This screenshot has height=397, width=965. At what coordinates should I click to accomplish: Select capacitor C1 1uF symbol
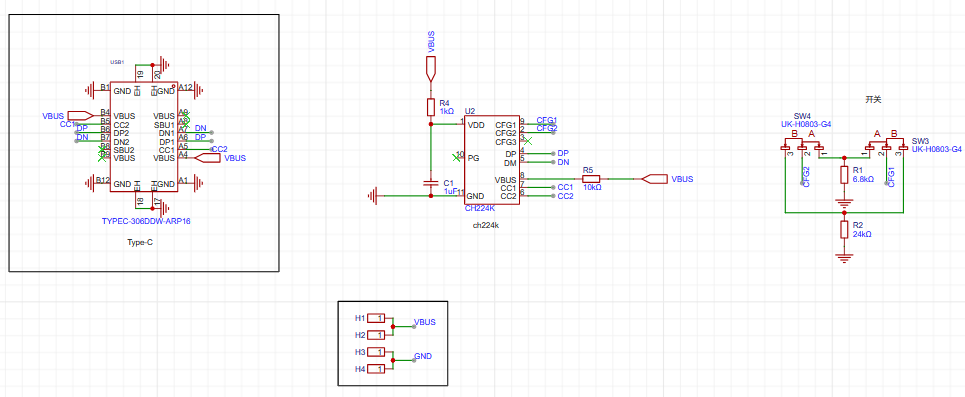(431, 183)
